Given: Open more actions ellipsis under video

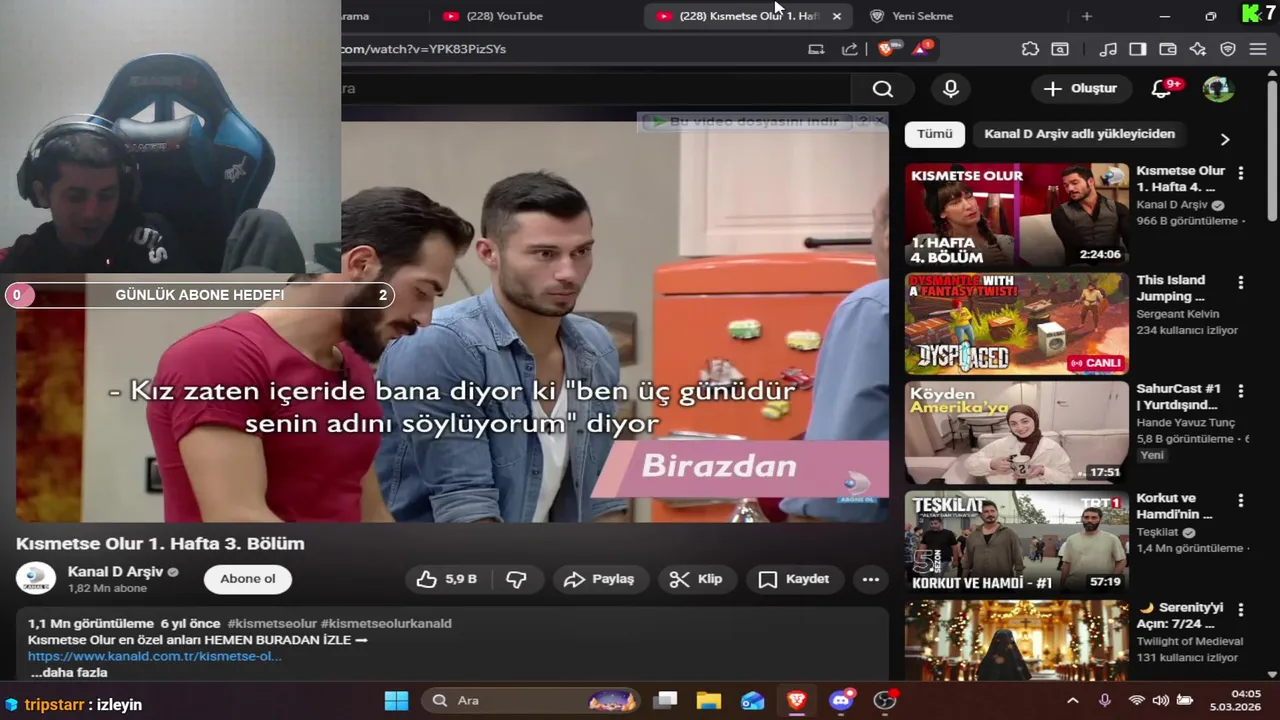Looking at the screenshot, I should (871, 579).
